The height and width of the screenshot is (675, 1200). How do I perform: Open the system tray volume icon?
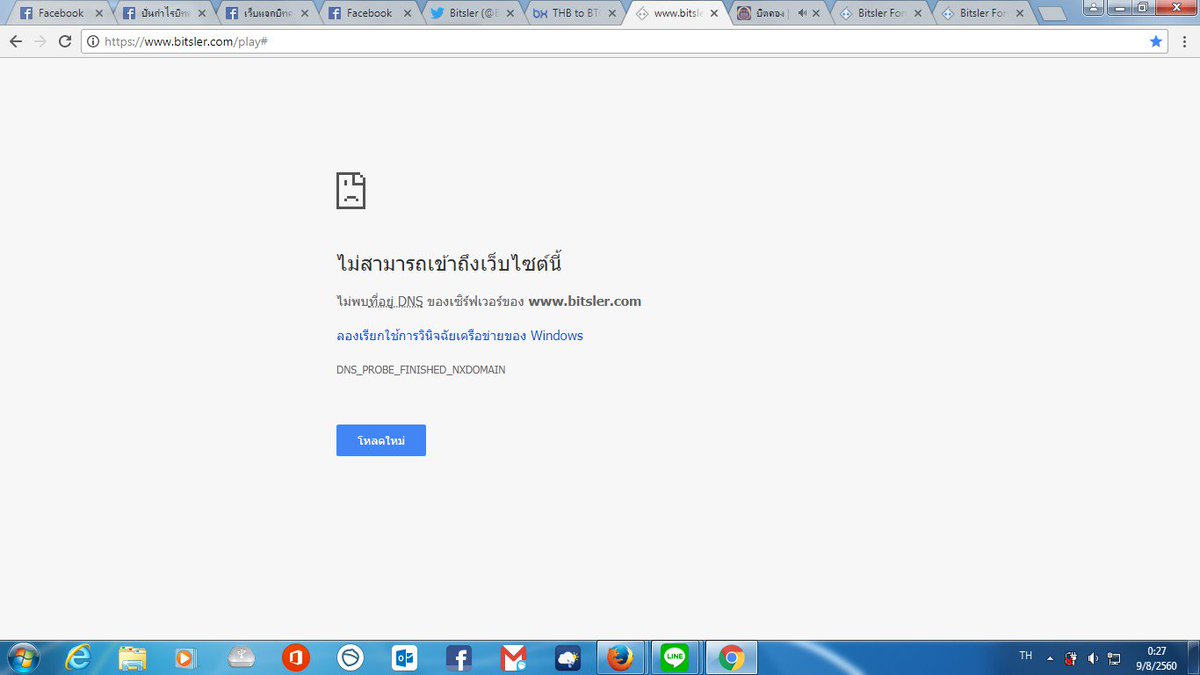click(x=1092, y=658)
